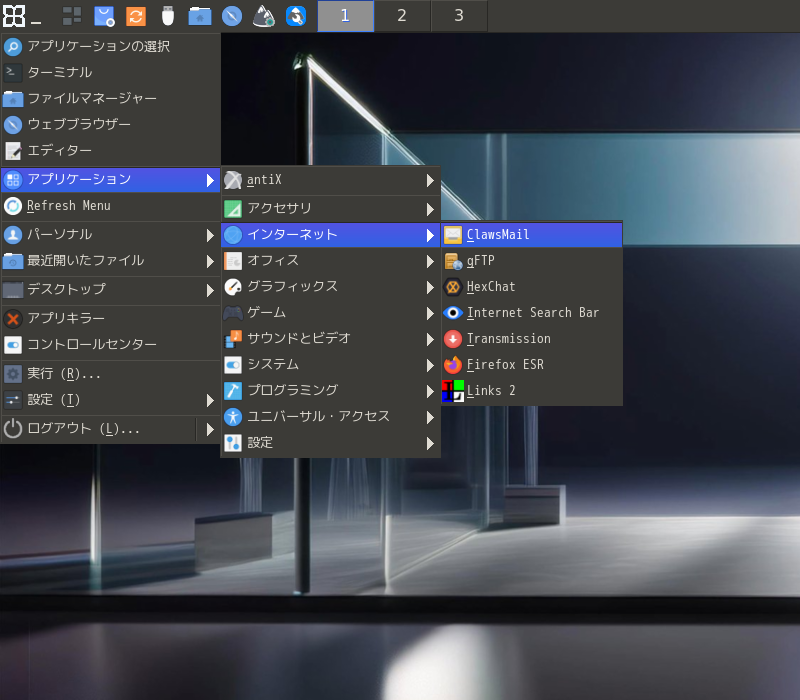Switch to workspace 2
The width and height of the screenshot is (800, 700).
pos(402,16)
